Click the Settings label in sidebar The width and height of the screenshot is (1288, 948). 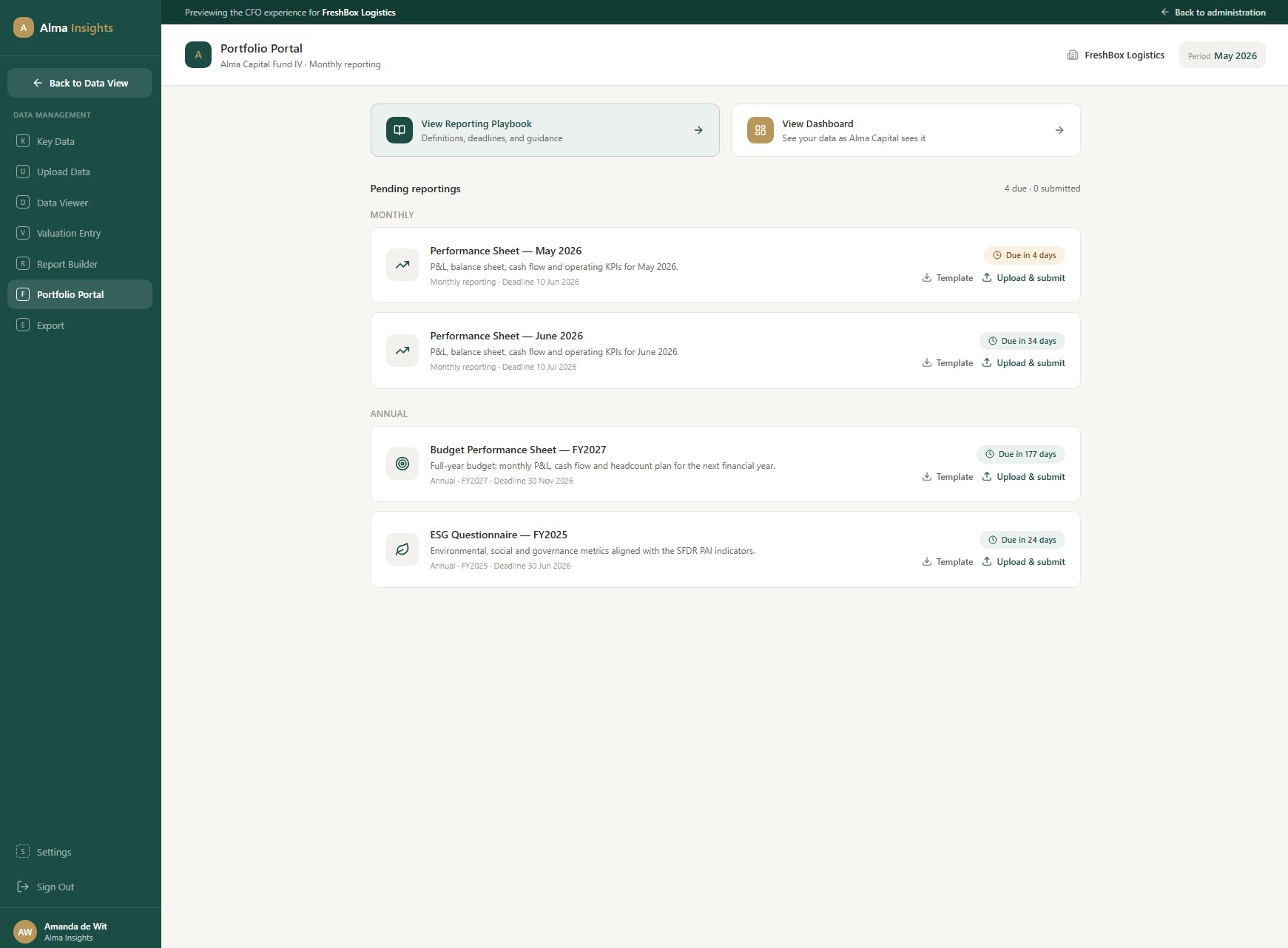pyautogui.click(x=54, y=852)
